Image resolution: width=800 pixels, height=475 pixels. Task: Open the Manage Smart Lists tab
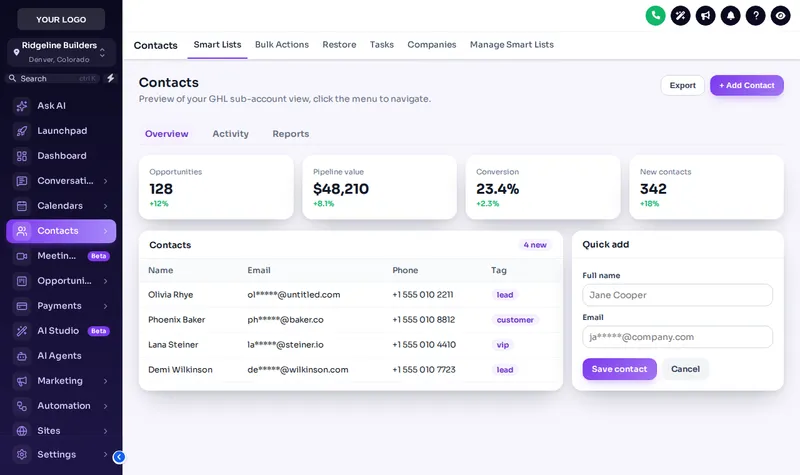tap(512, 44)
